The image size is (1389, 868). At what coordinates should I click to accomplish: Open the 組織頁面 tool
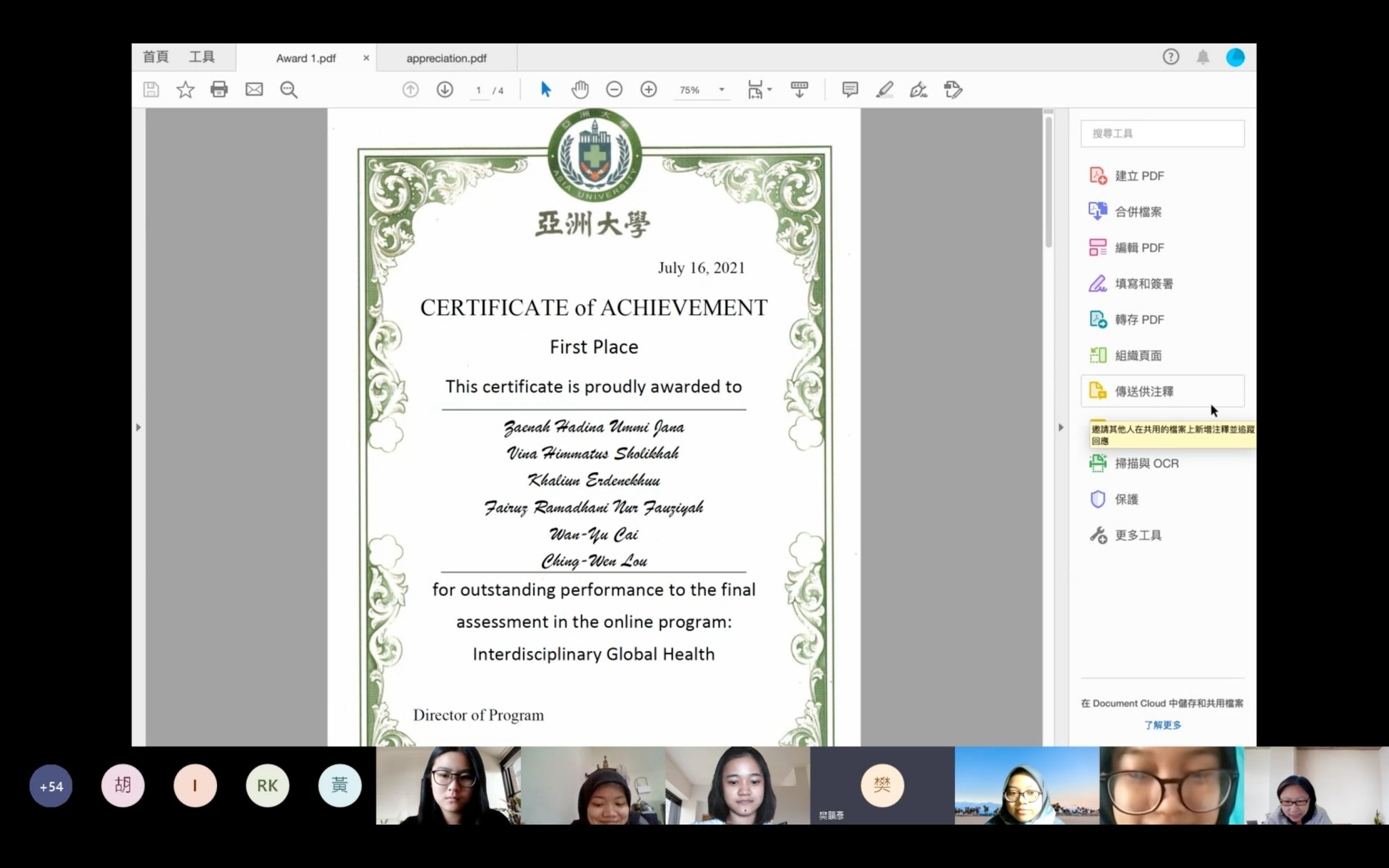(x=1162, y=355)
